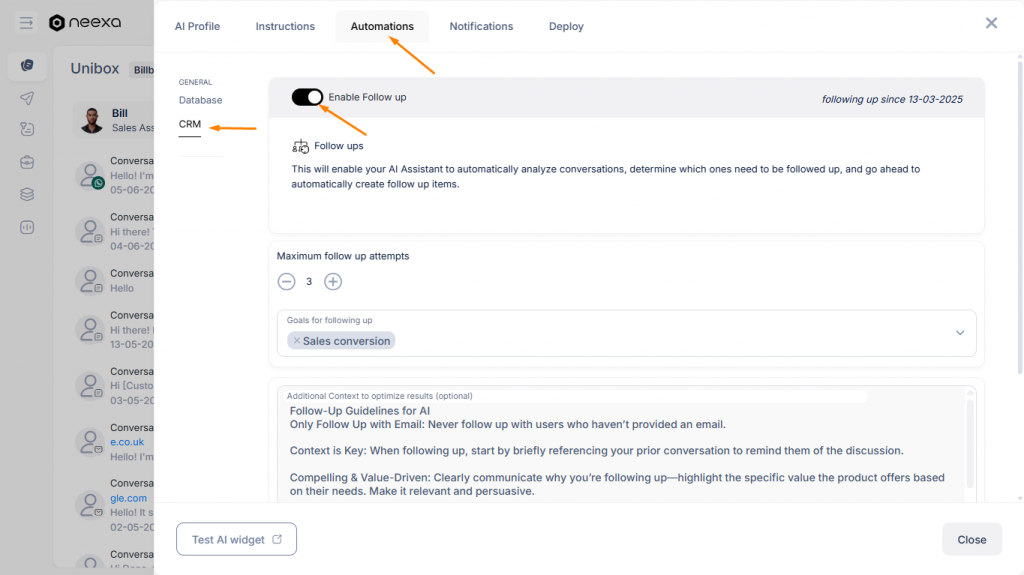Click Bill's avatar photo
Viewport: 1024px width, 575px height.
[x=91, y=120]
